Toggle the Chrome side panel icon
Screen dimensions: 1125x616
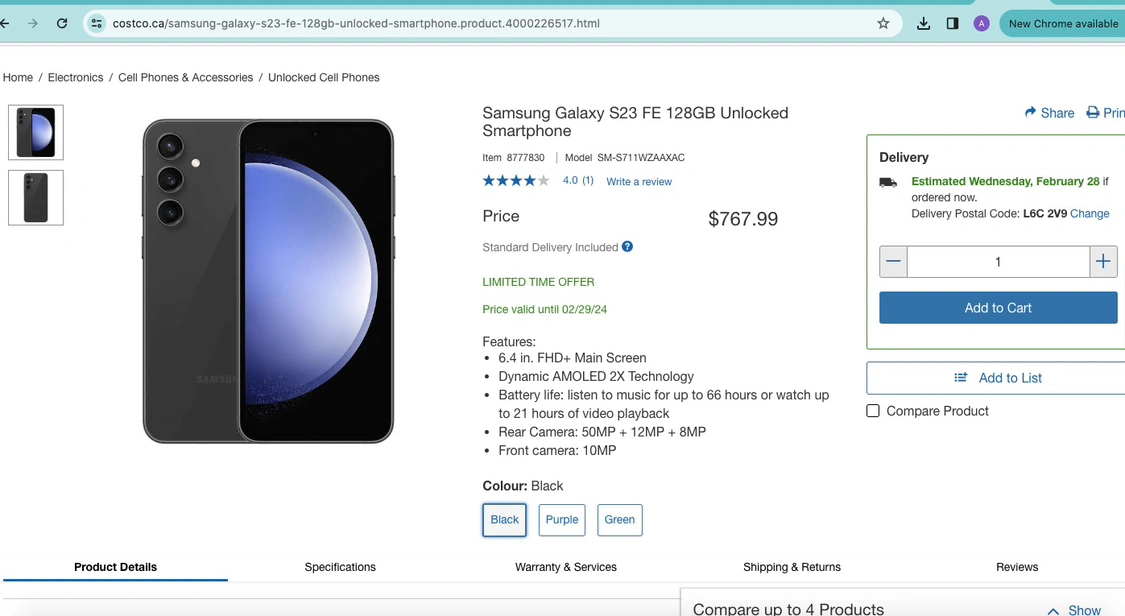952,23
